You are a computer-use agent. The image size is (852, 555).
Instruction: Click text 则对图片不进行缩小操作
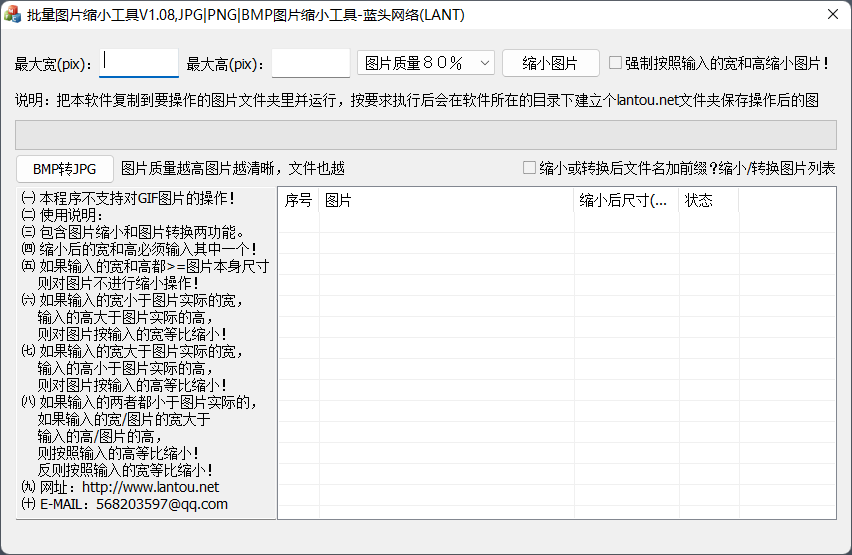(x=117, y=283)
